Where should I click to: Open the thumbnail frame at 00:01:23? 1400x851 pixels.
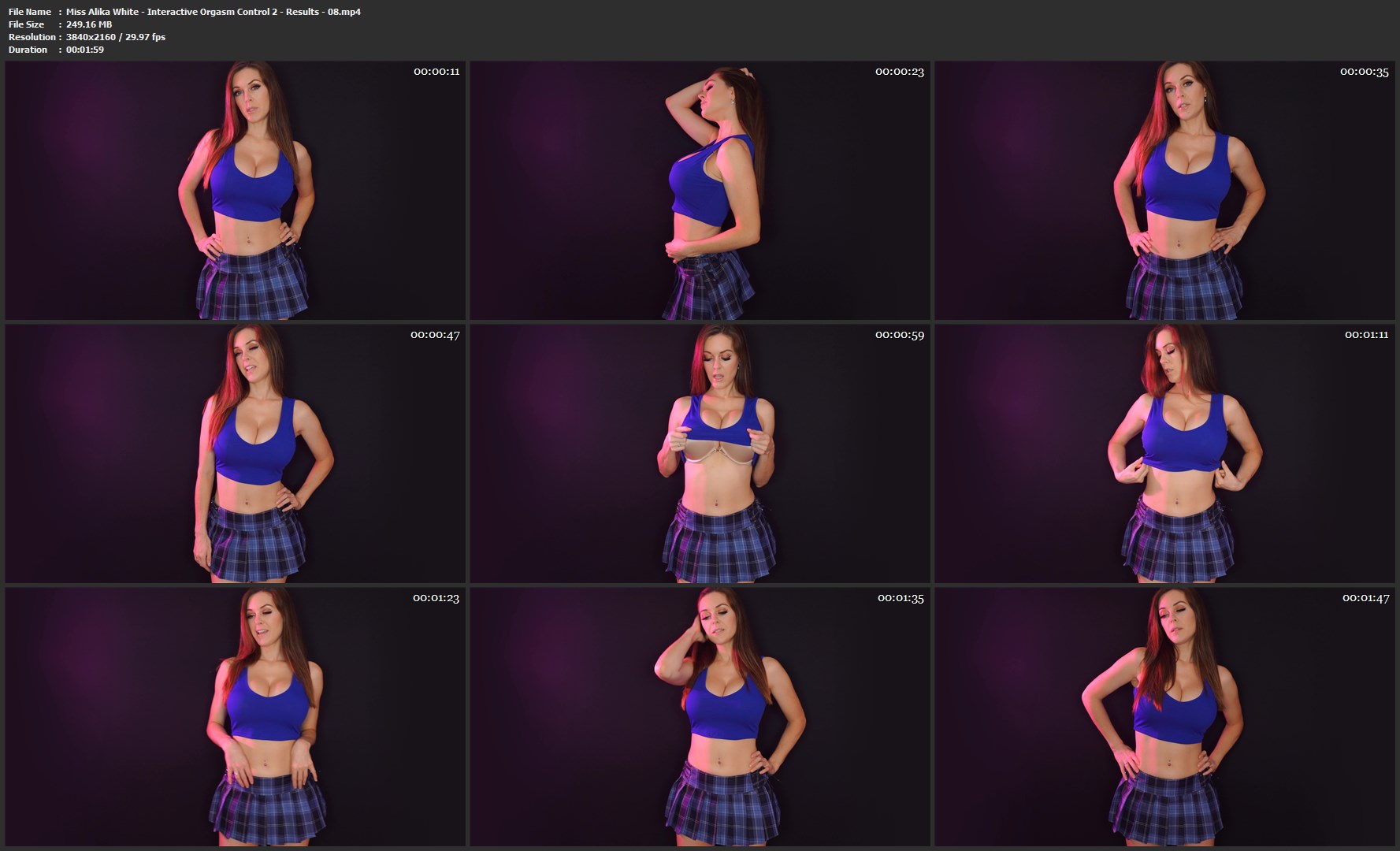tap(235, 716)
